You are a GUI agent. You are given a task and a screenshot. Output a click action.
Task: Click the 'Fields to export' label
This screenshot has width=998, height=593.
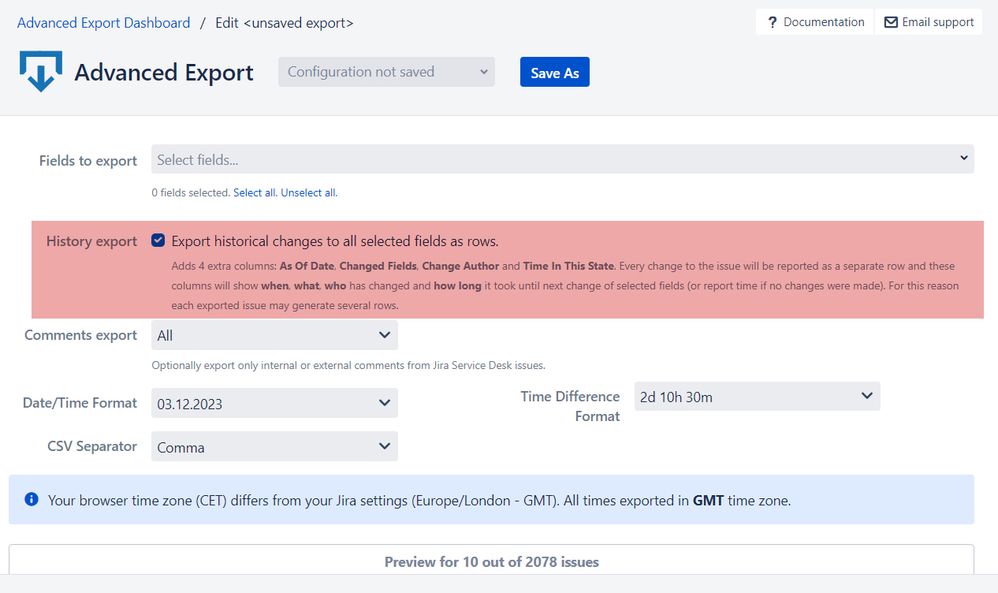(x=88, y=160)
